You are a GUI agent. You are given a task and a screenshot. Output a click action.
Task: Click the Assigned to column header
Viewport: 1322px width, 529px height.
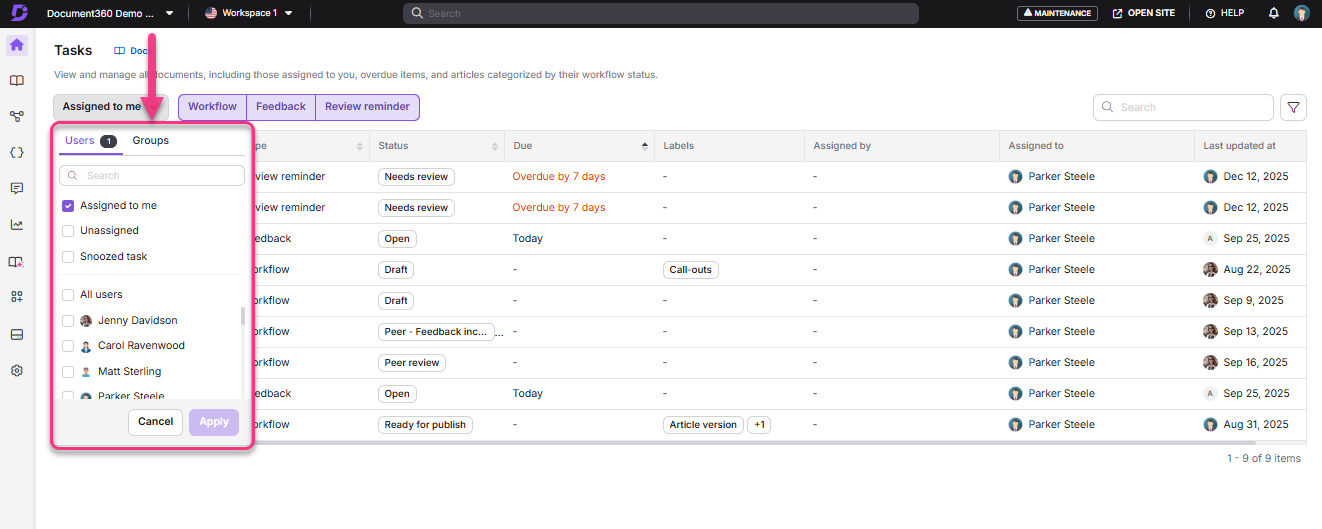(x=1097, y=146)
